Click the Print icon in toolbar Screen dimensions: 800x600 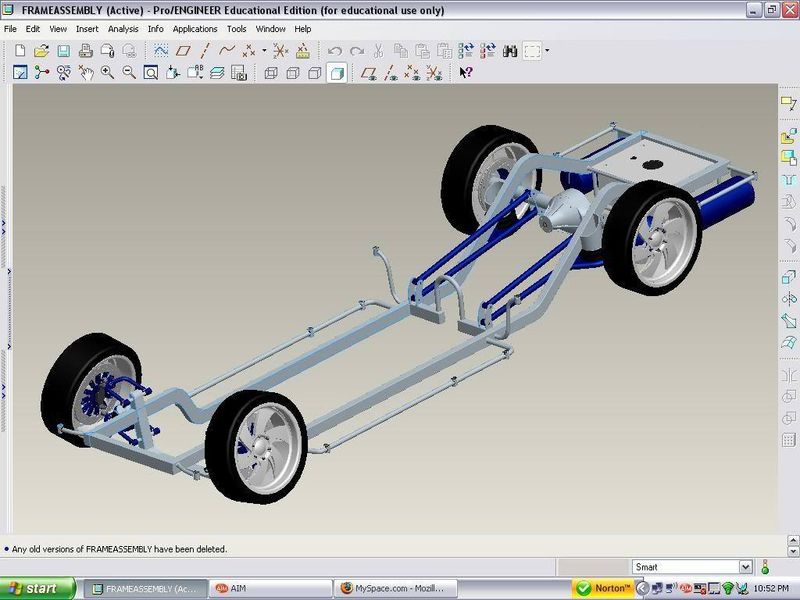[84, 50]
